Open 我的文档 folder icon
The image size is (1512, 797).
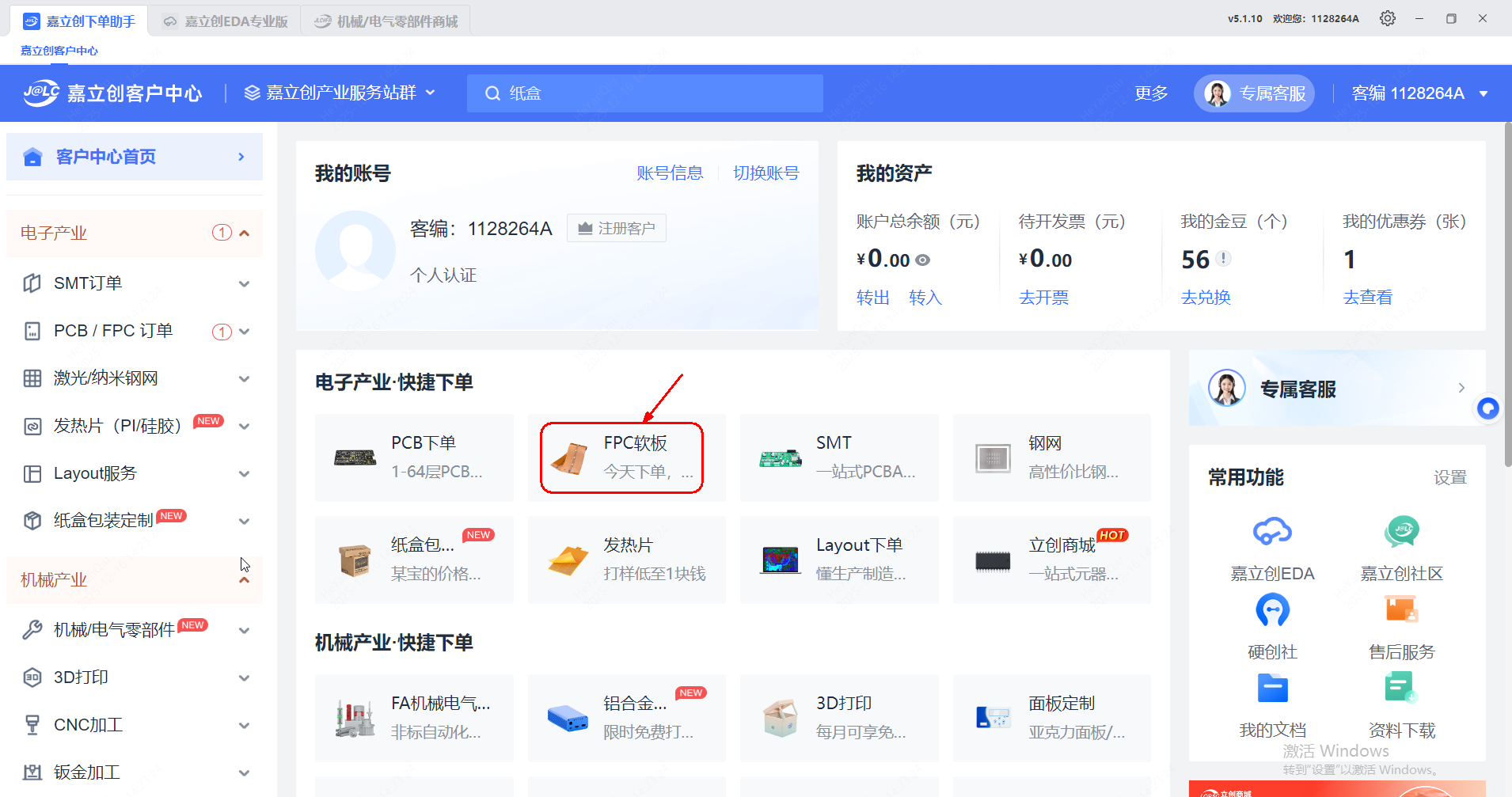pos(1272,688)
